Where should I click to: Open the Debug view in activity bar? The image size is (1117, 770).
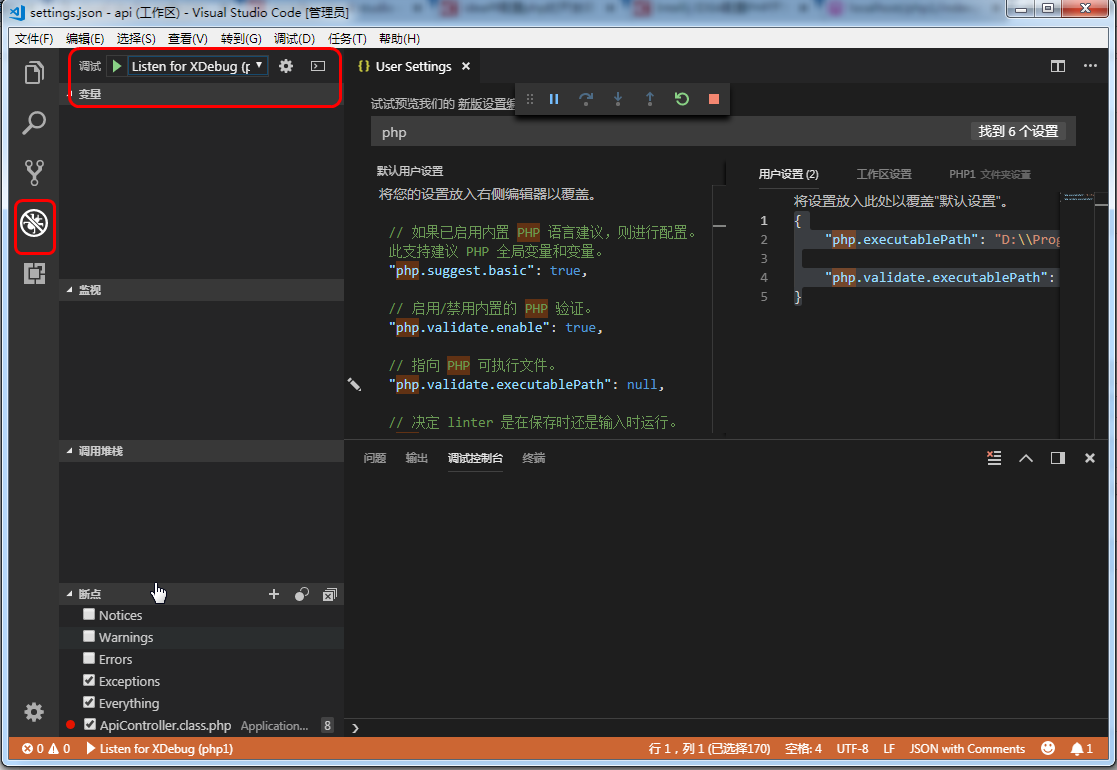click(x=34, y=224)
